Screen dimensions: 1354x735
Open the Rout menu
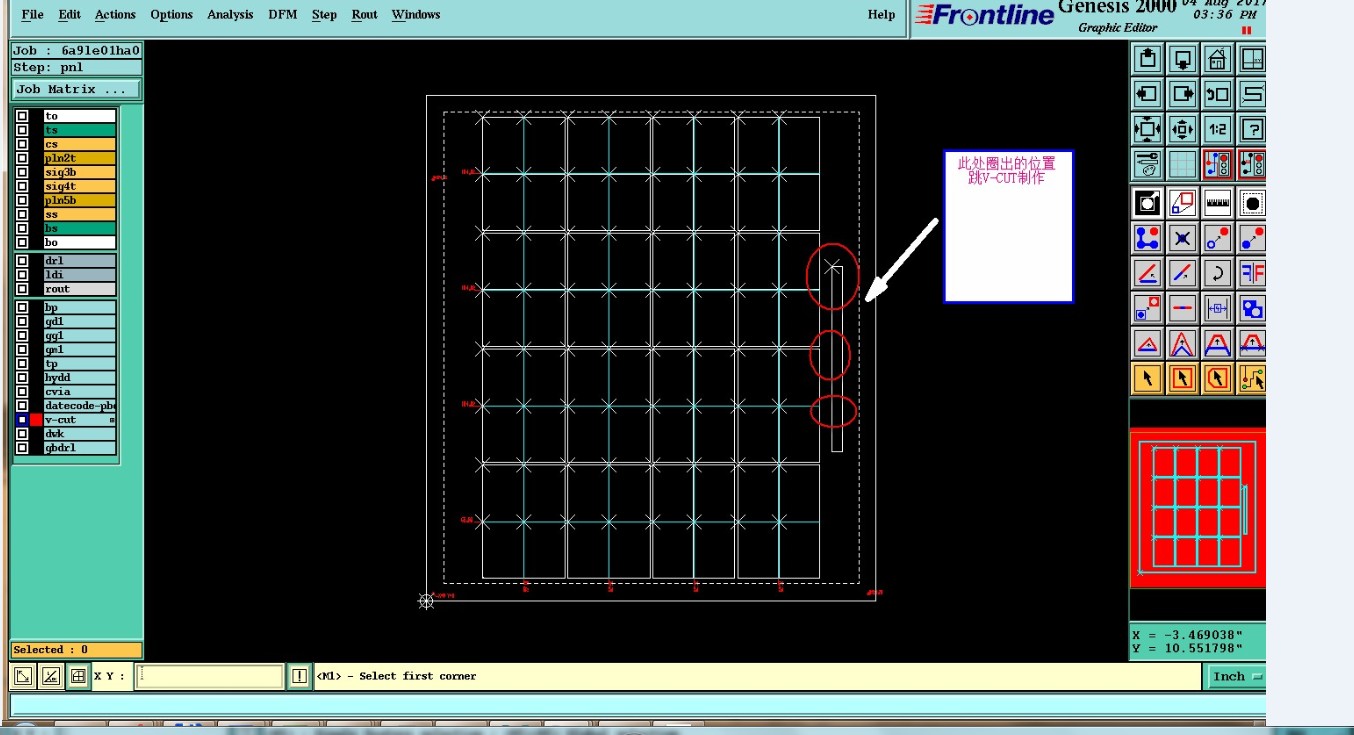click(365, 15)
